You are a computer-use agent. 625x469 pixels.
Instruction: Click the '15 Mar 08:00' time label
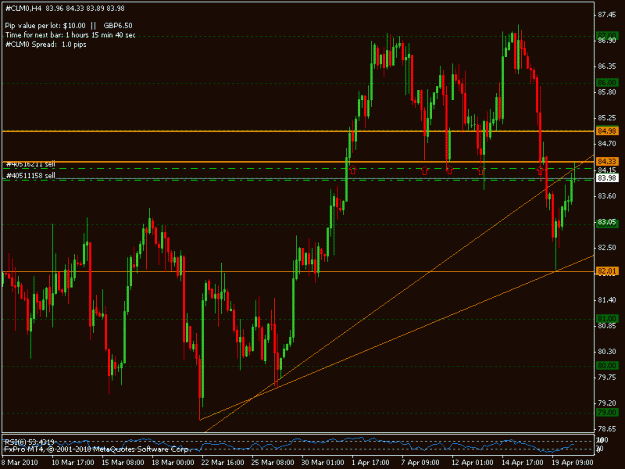pyautogui.click(x=123, y=462)
